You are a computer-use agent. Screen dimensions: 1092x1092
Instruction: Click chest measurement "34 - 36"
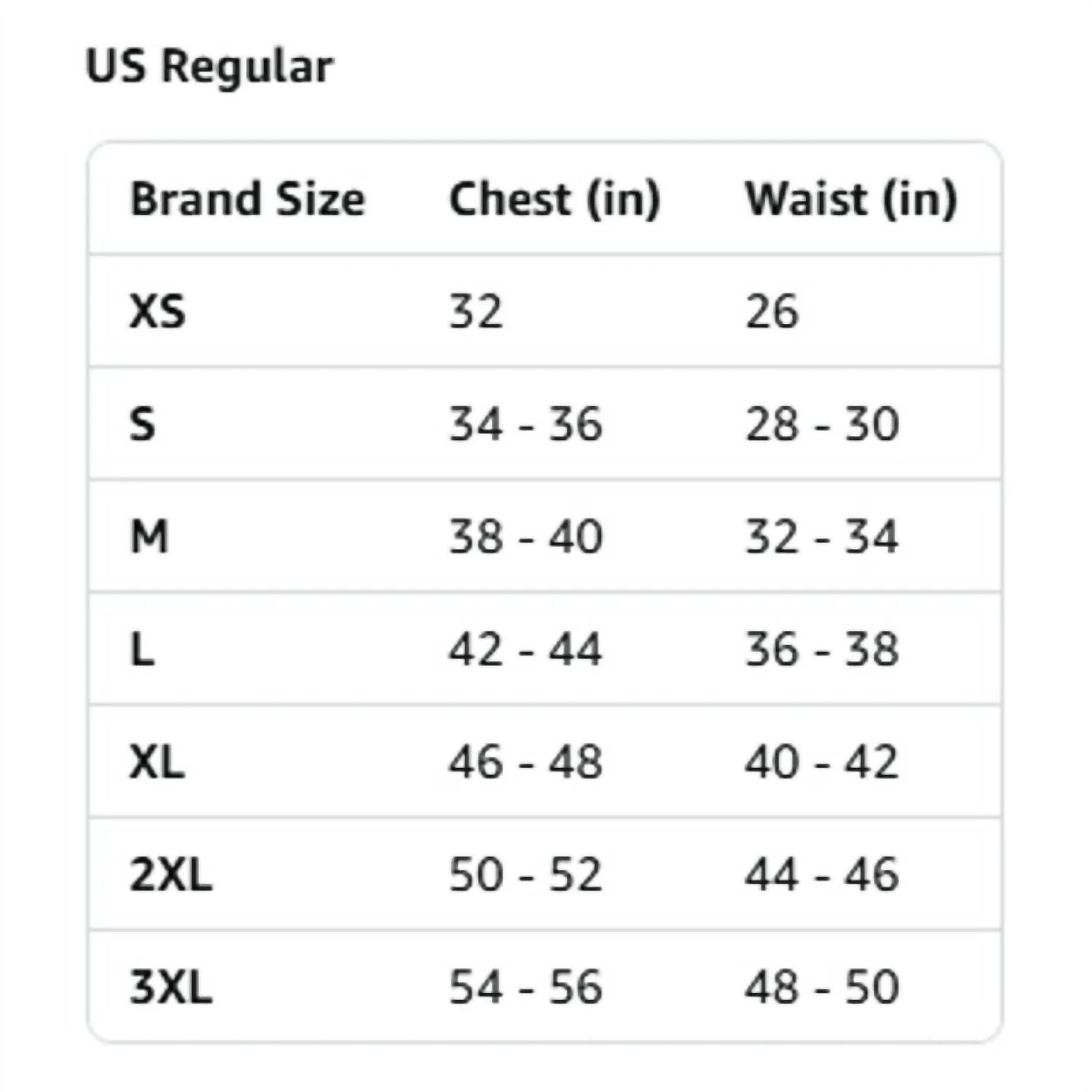[x=526, y=424]
